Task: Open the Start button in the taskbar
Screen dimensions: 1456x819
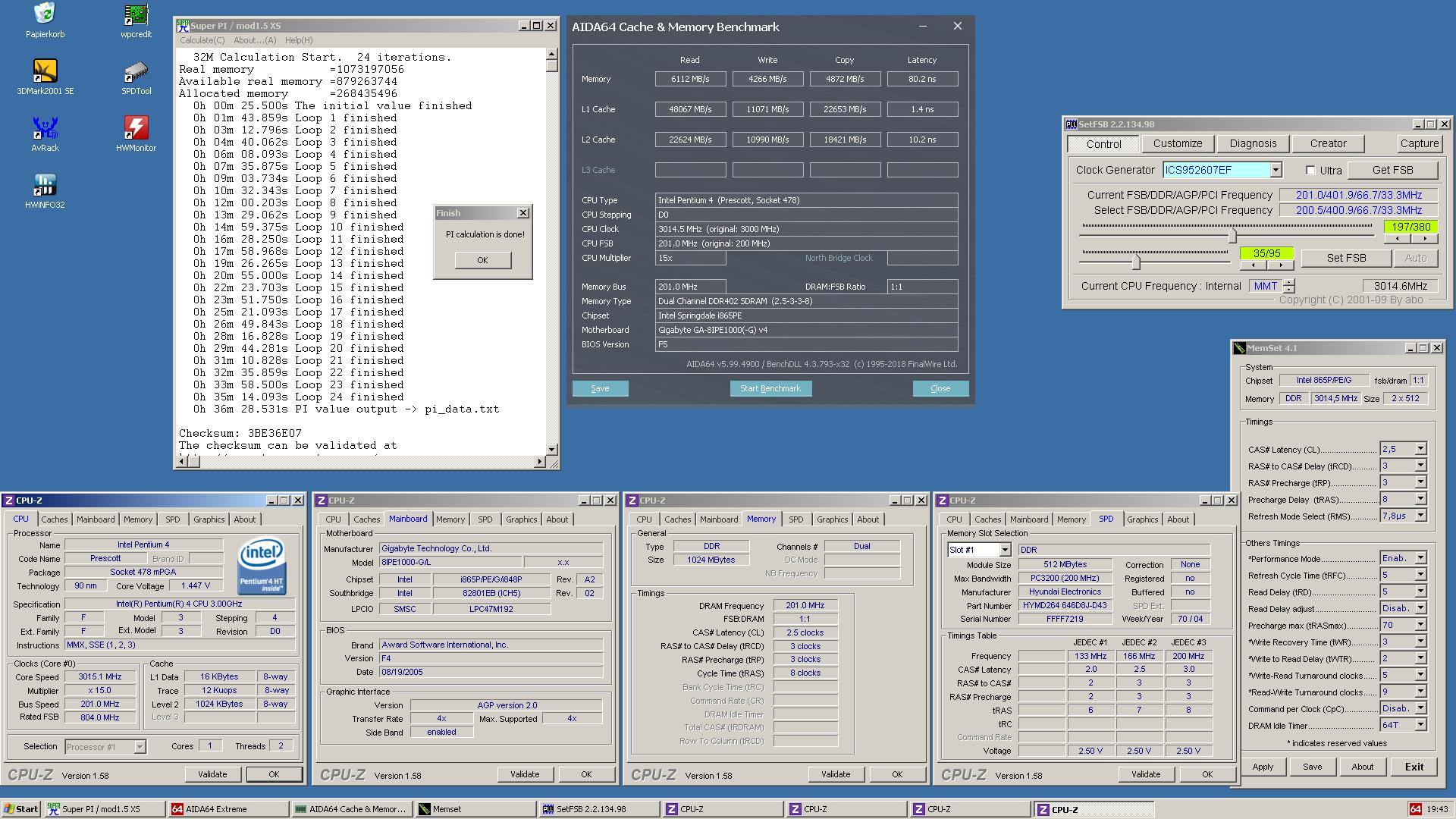Action: pyautogui.click(x=20, y=809)
